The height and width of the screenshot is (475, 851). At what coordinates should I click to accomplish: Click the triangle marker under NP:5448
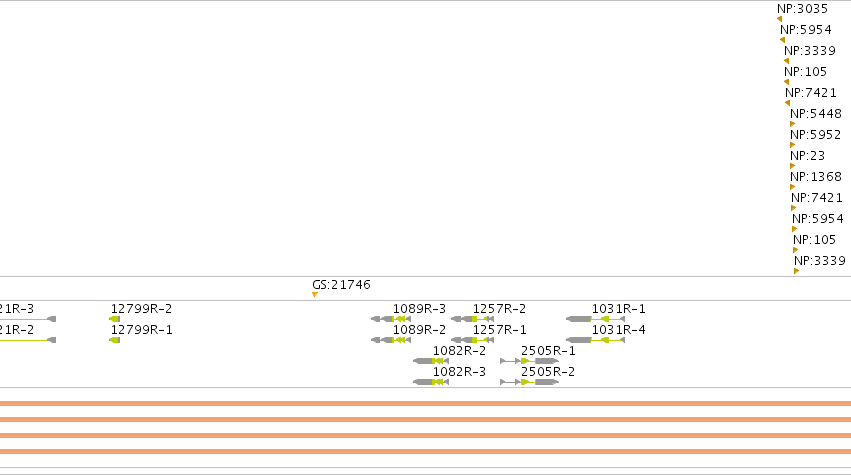[x=792, y=124]
